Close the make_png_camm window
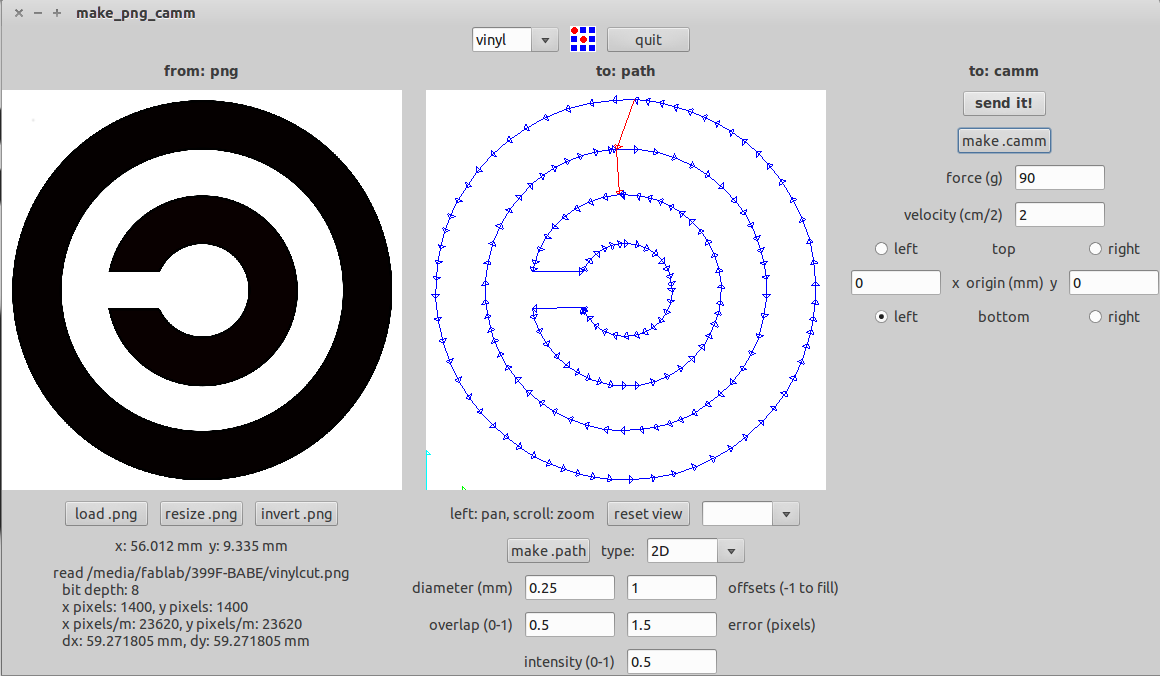This screenshot has width=1160, height=676. (x=19, y=13)
